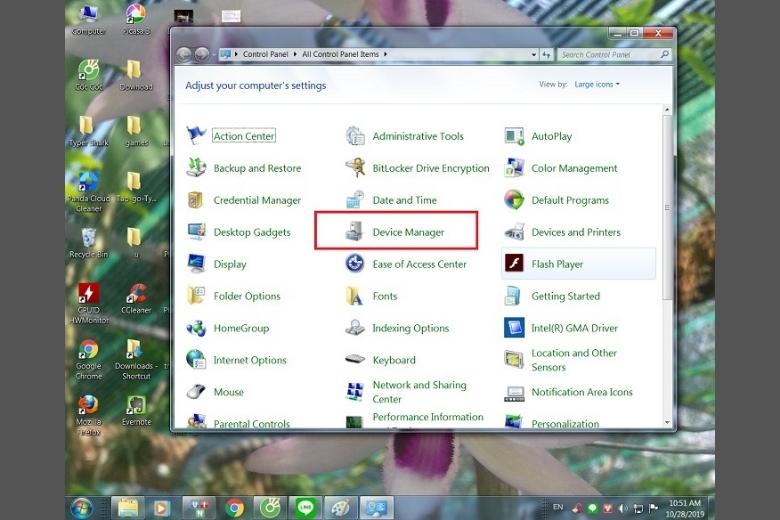Open Flash Player settings
780x520 pixels.
pos(557,264)
